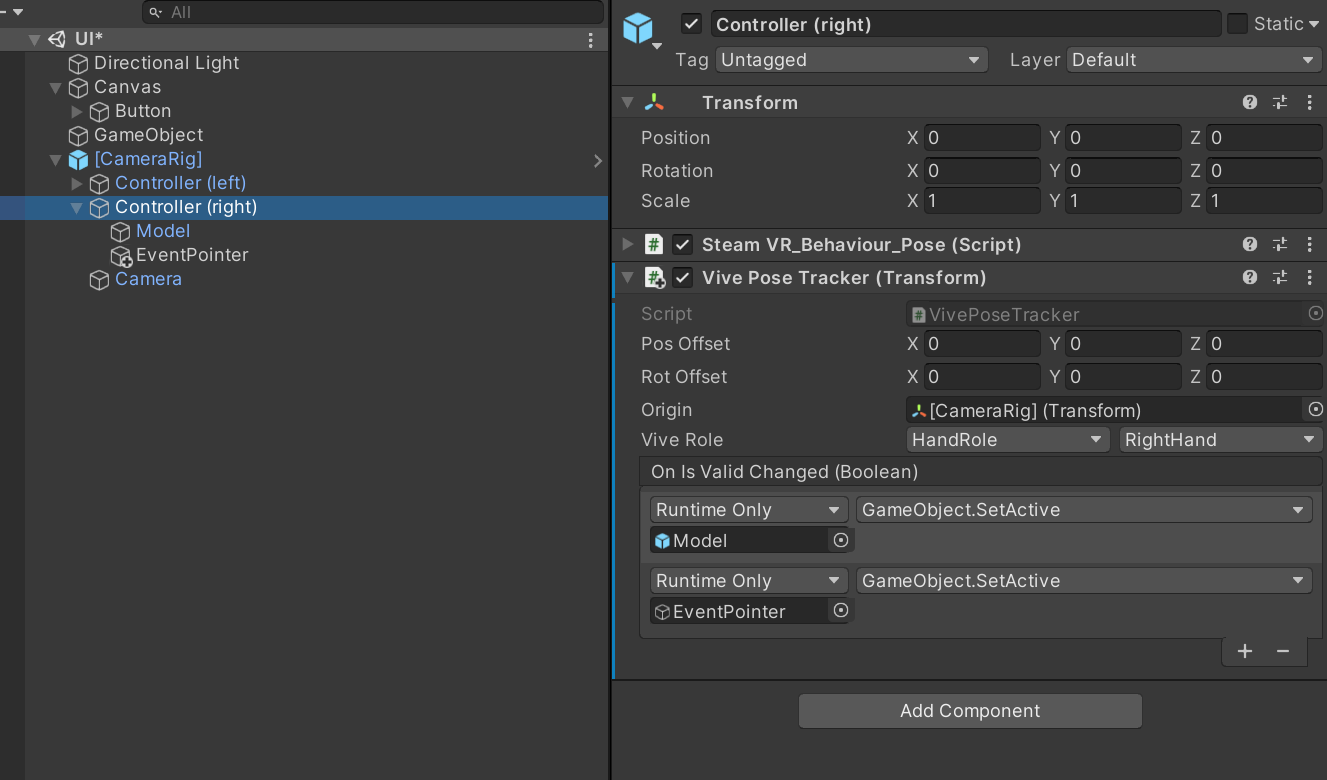Click the Directional Light cube icon
The height and width of the screenshot is (780, 1327).
click(x=78, y=63)
